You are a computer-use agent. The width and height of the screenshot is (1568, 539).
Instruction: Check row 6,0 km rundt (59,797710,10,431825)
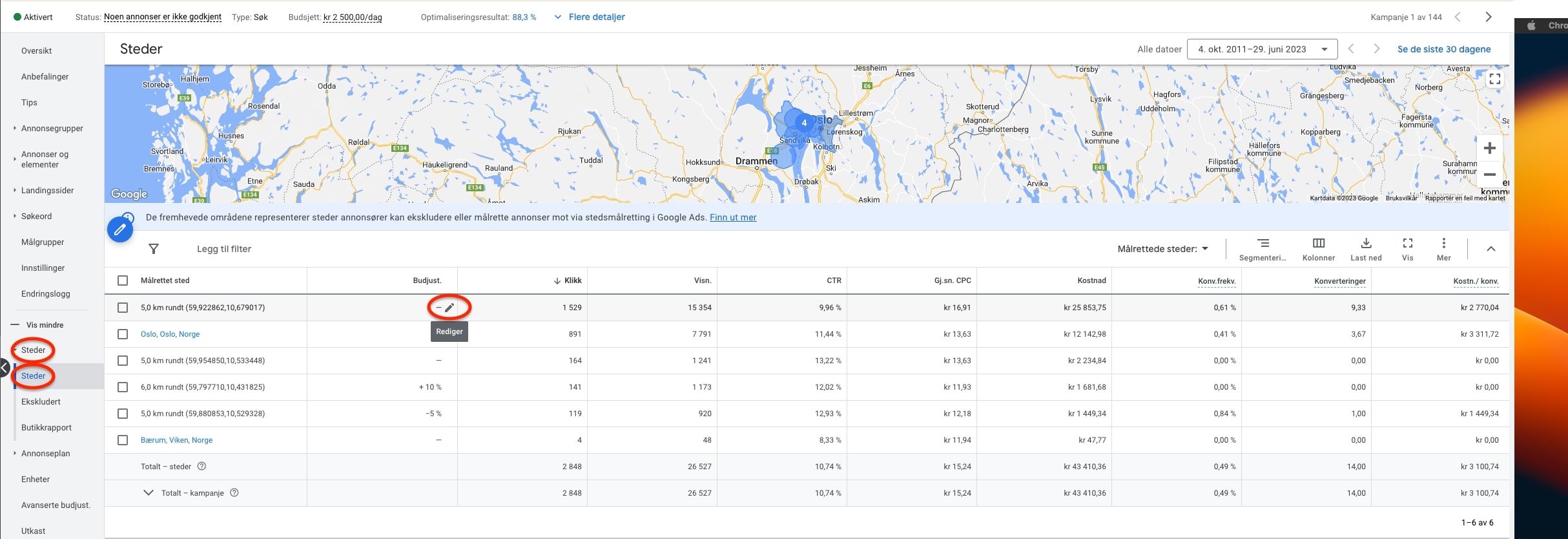tap(123, 387)
